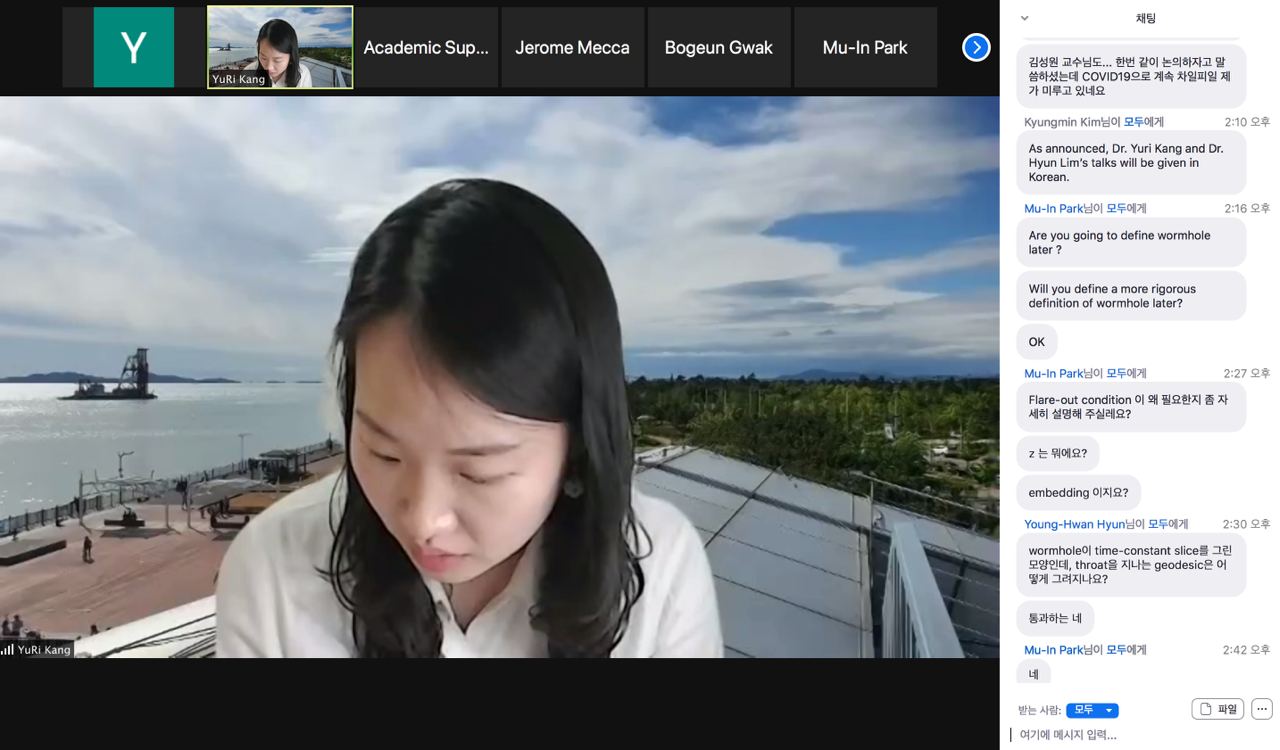Screen dimensions: 1280x750
Task: Click the 모두 link in Kyungmin Kim's header
Action: click(x=1133, y=122)
